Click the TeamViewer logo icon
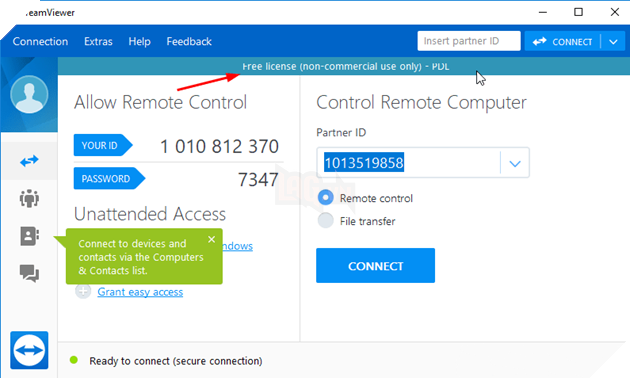 [x=29, y=350]
